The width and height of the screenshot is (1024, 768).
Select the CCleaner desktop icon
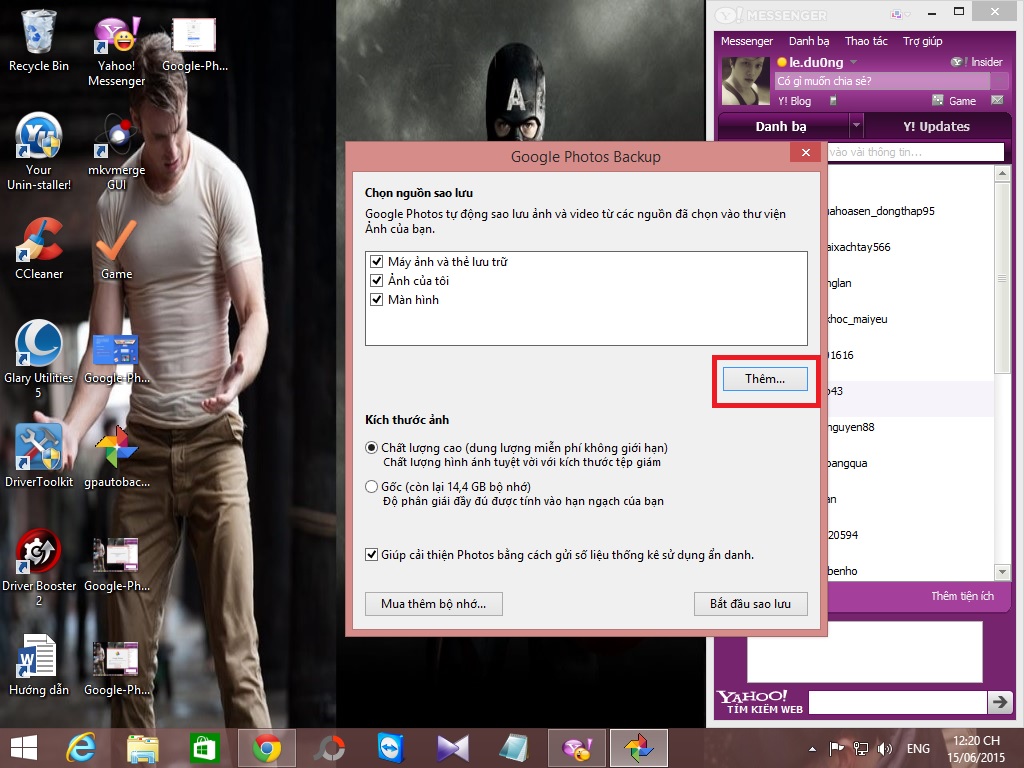(x=39, y=248)
